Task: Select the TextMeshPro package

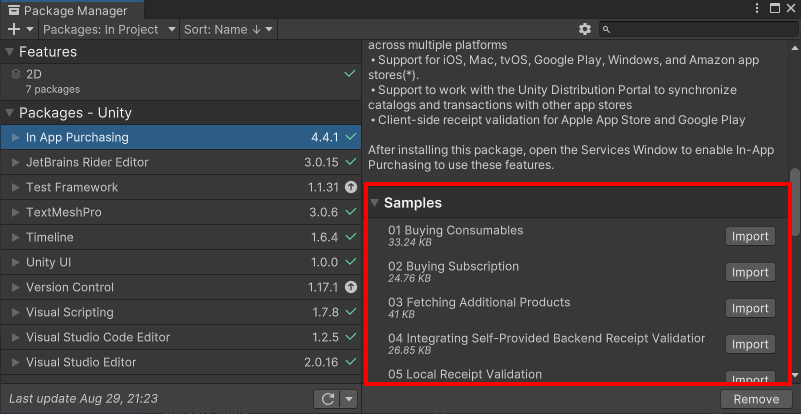Action: (x=181, y=212)
